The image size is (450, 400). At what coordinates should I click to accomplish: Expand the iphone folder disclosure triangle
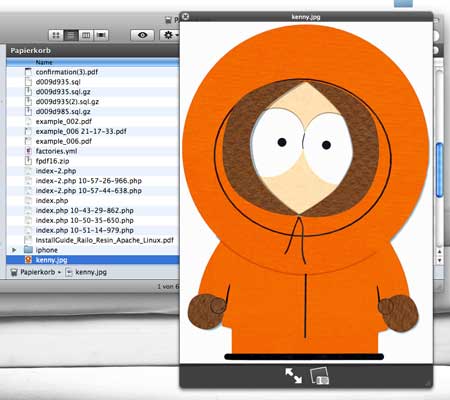tap(14, 250)
